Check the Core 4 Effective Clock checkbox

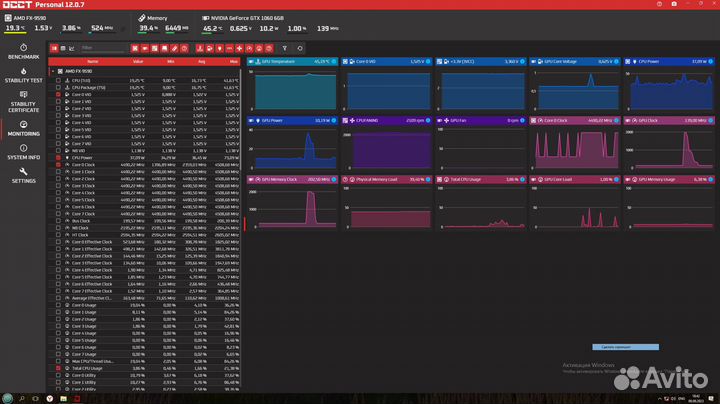[58, 270]
